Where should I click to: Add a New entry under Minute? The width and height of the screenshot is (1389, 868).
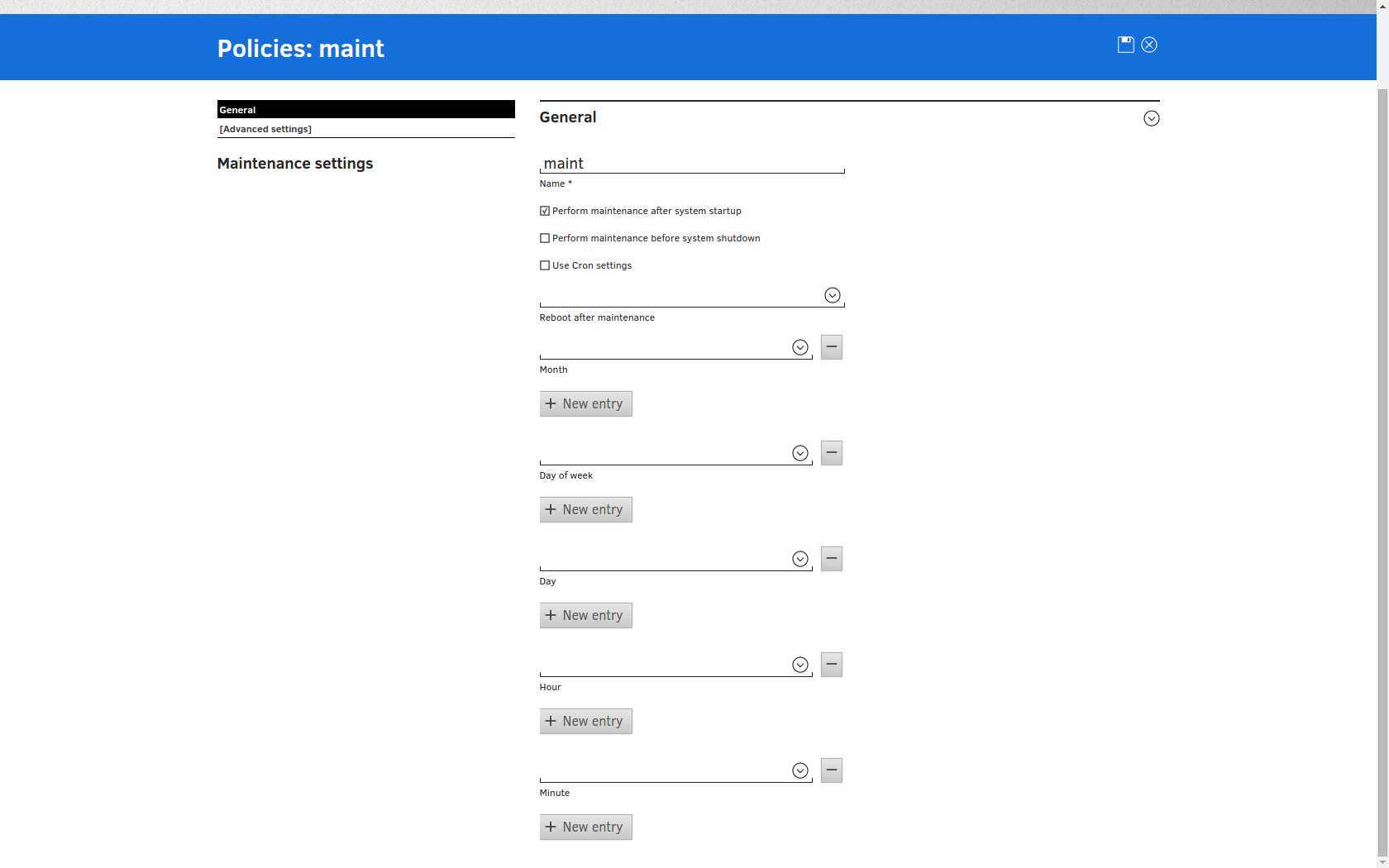coord(585,827)
